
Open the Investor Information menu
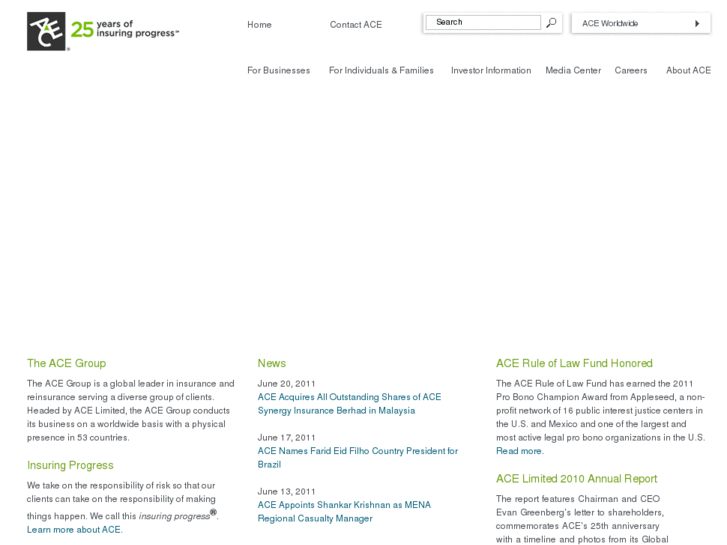point(491,71)
